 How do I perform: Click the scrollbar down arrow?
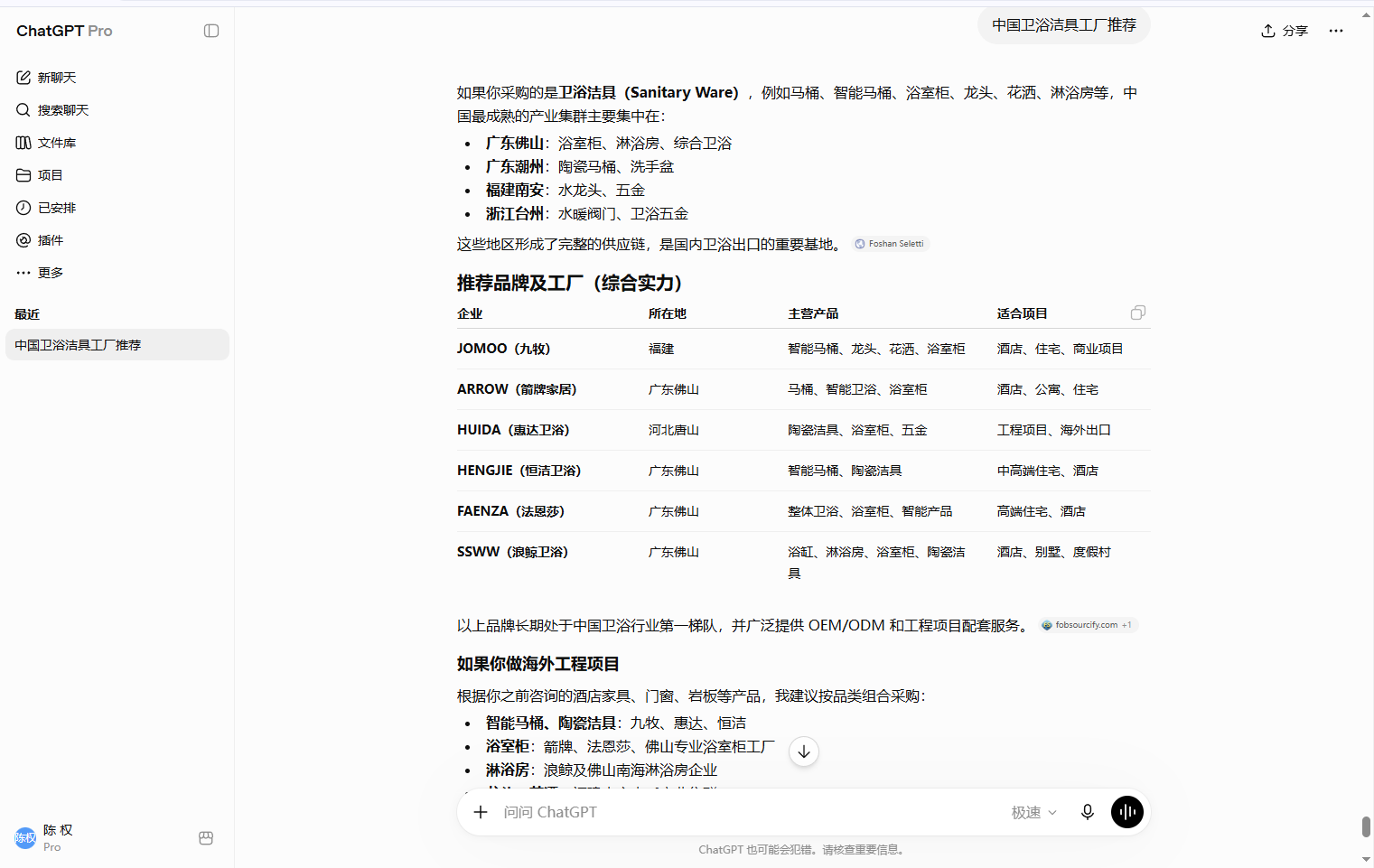(x=1366, y=859)
